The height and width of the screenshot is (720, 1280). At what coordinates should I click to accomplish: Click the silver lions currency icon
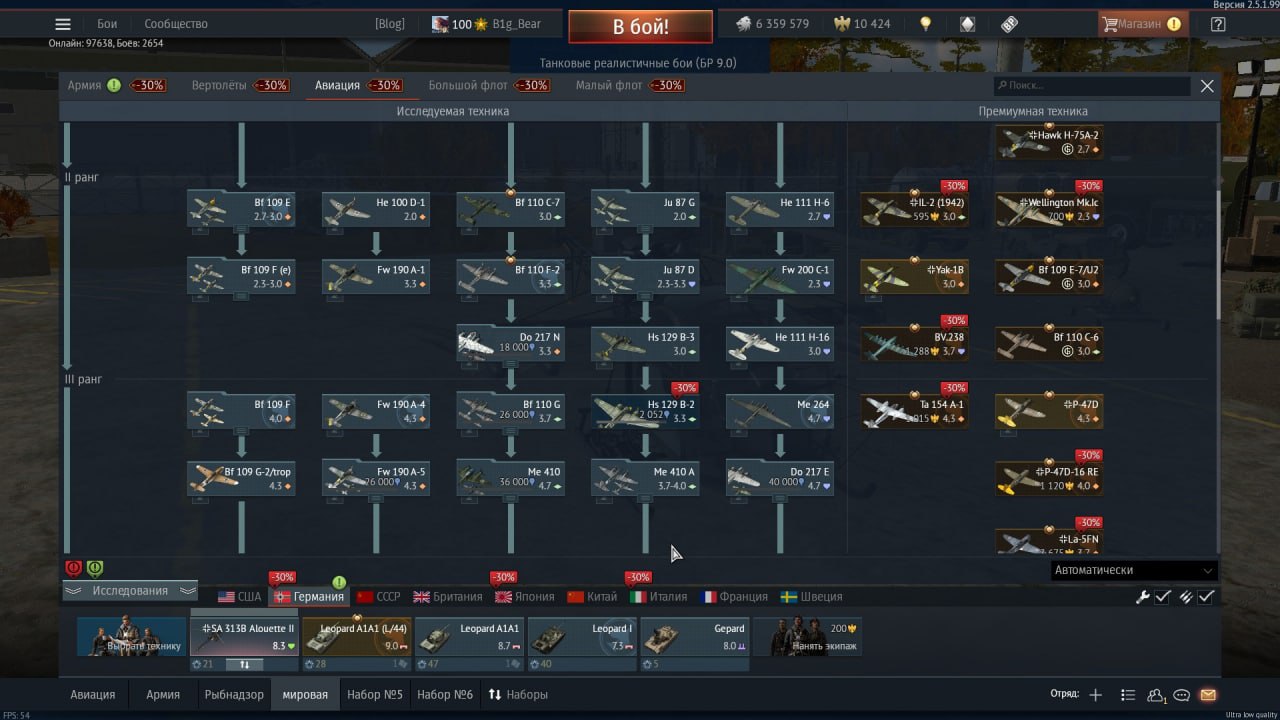743,24
